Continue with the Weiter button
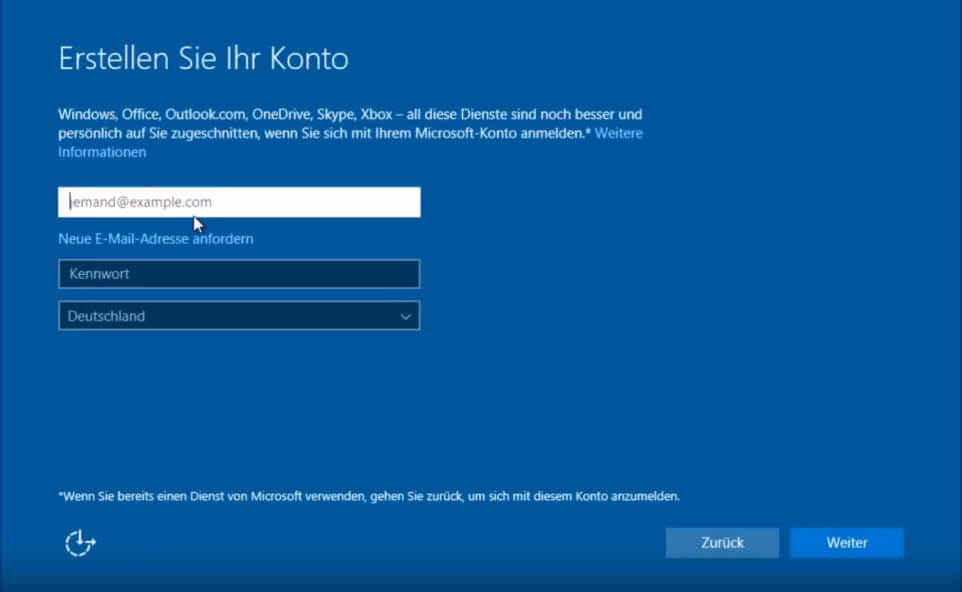 [x=847, y=543]
